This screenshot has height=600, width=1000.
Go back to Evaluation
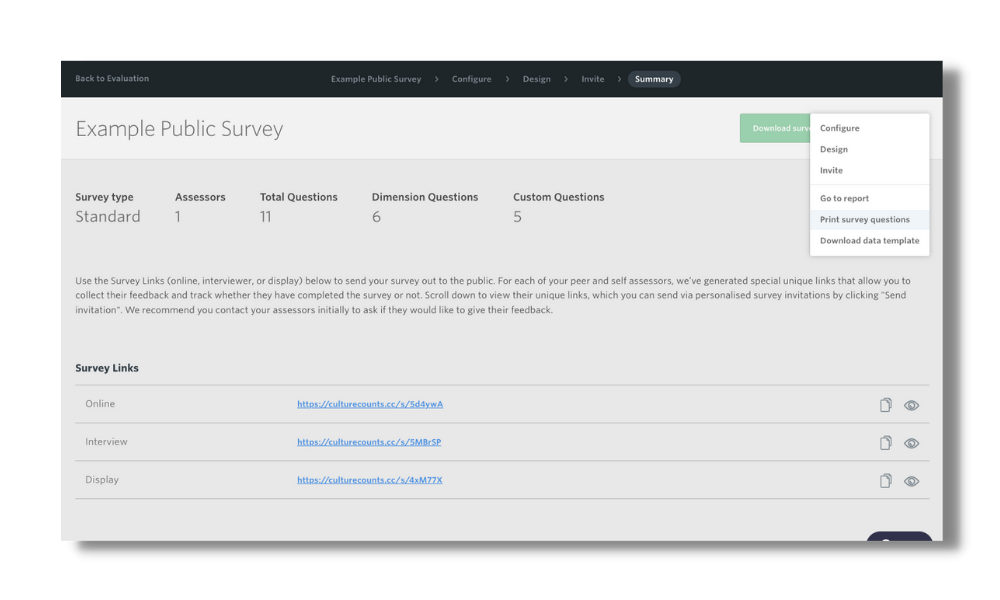[x=112, y=78]
